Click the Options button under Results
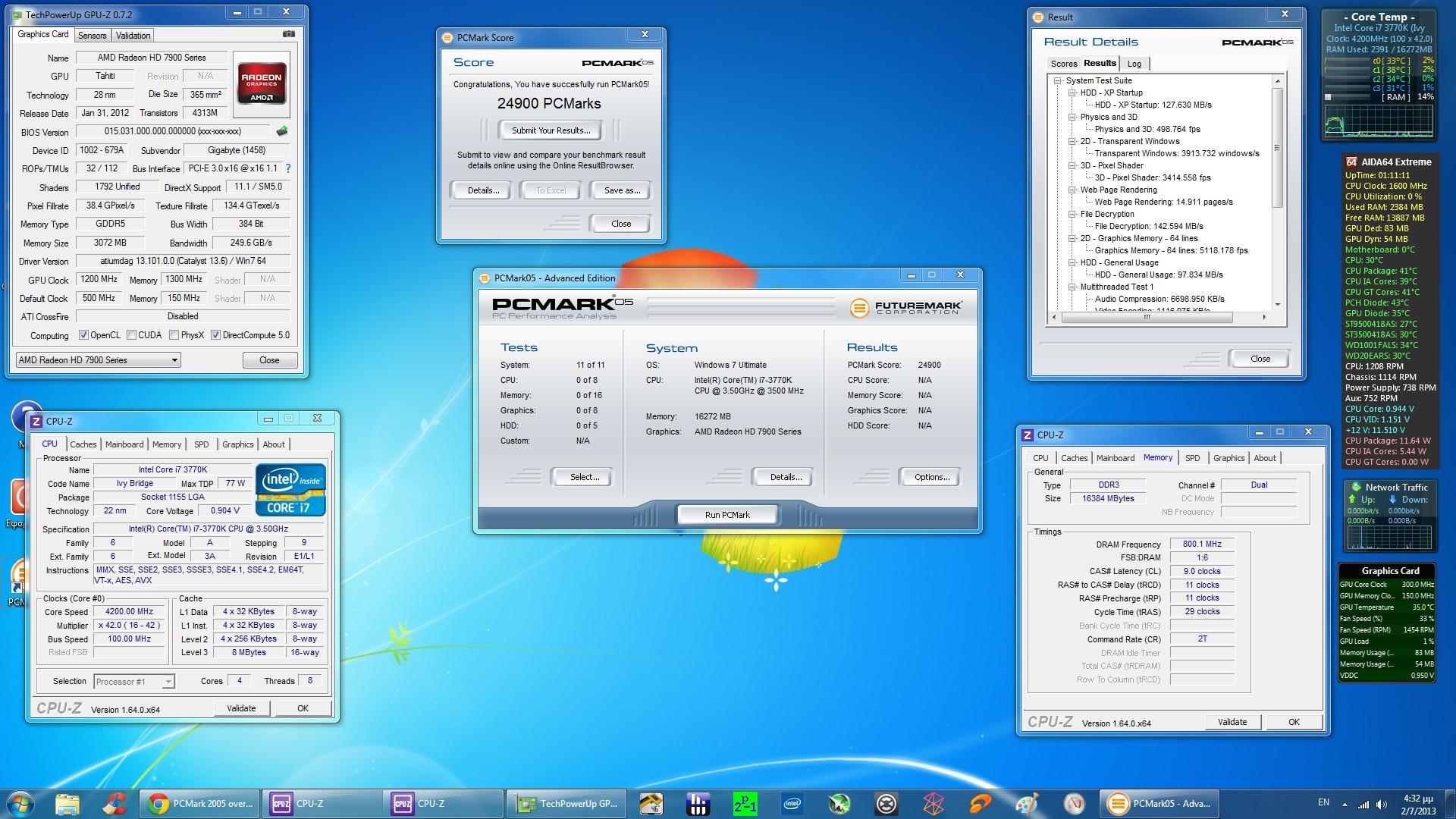 pos(932,477)
